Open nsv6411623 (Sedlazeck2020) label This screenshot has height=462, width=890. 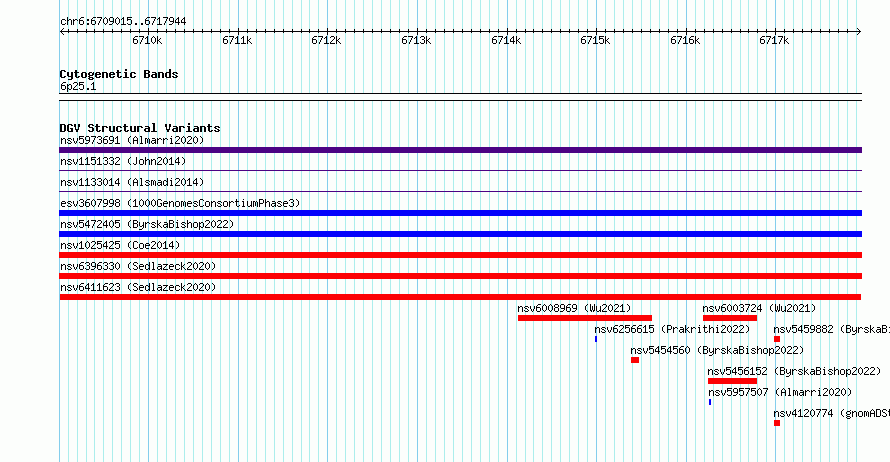138,287
